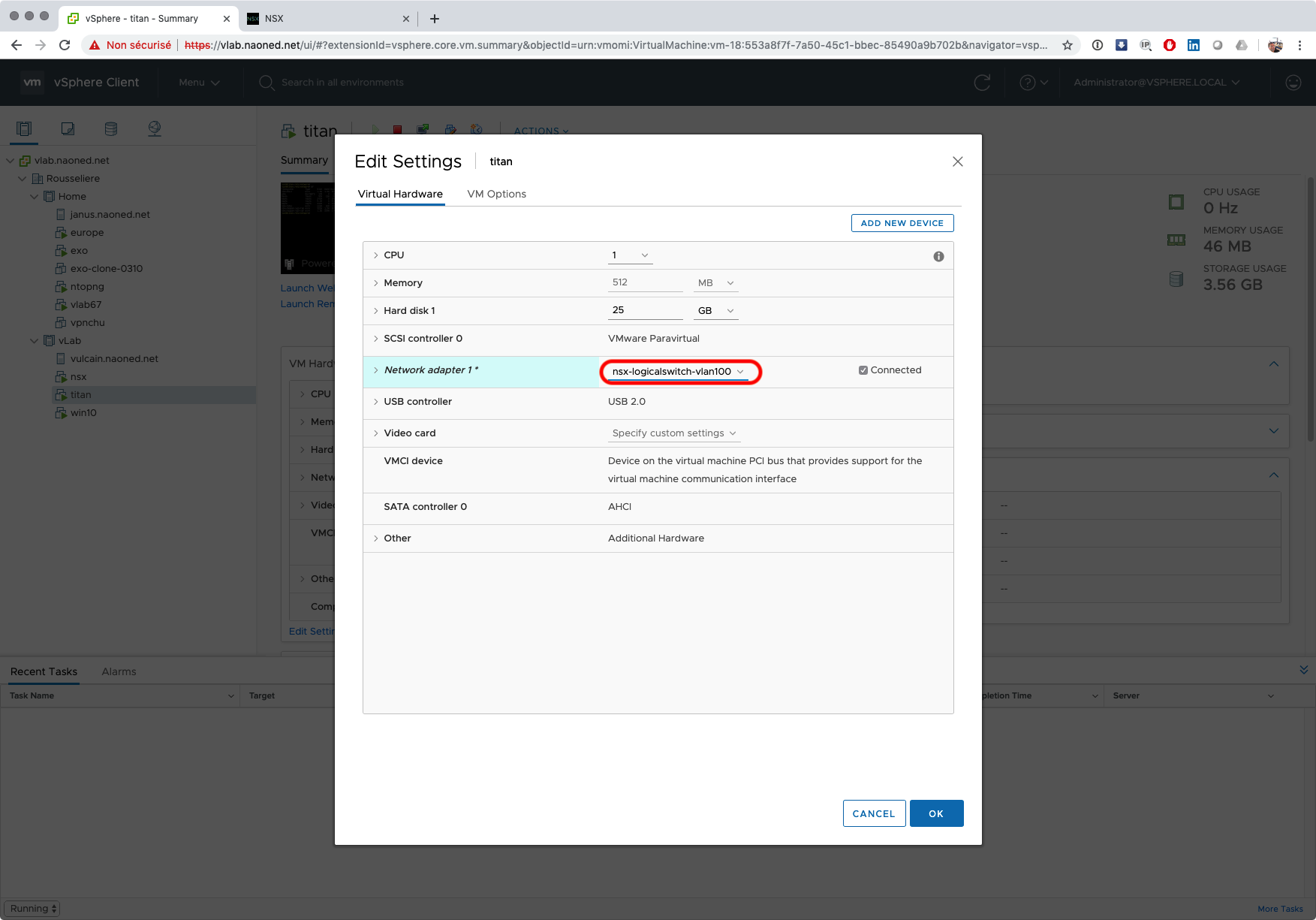Screen dimensions: 1316x920
Task: Open a new browser tab
Action: pos(435,19)
